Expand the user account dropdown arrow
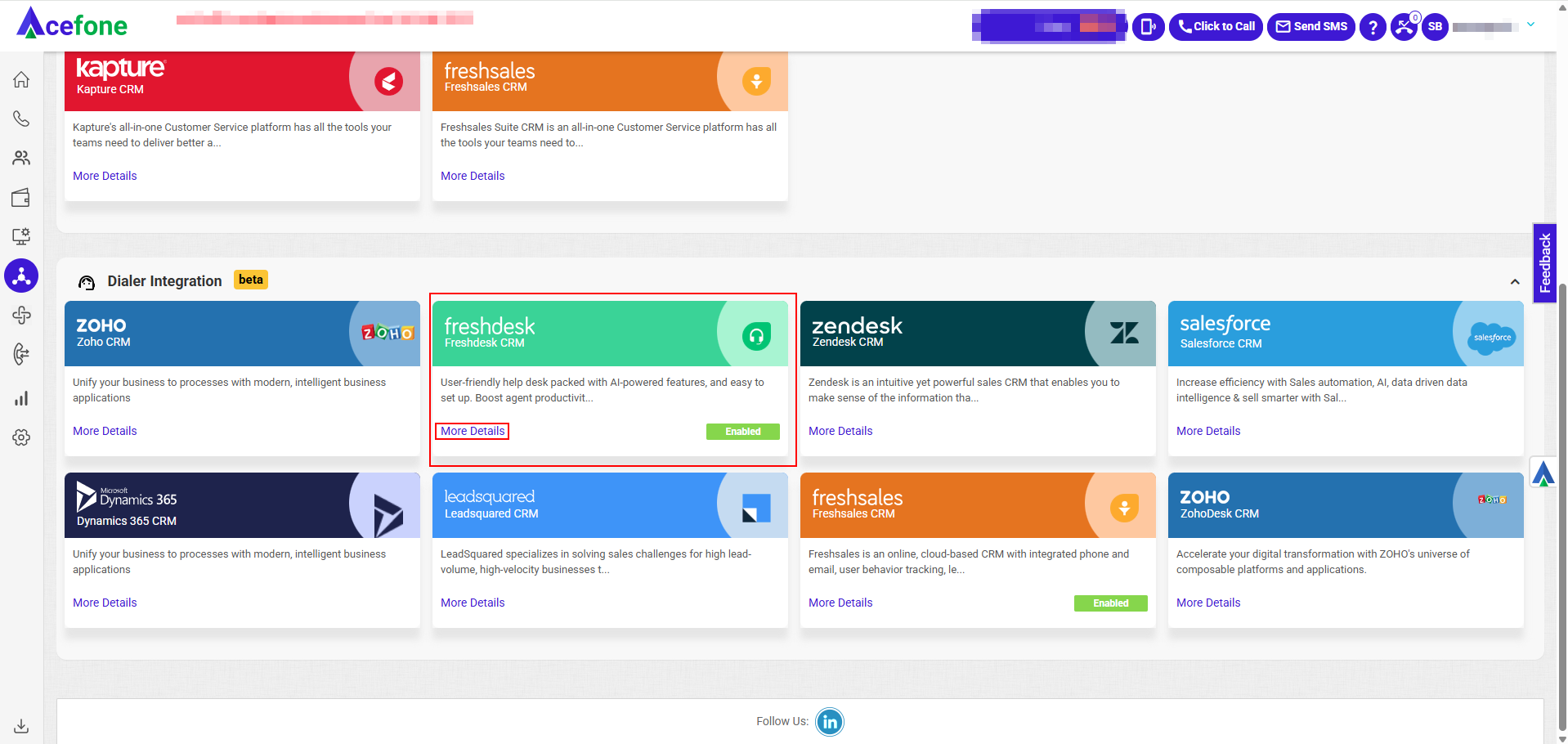Image resolution: width=1568 pixels, height=744 pixels. click(1530, 25)
